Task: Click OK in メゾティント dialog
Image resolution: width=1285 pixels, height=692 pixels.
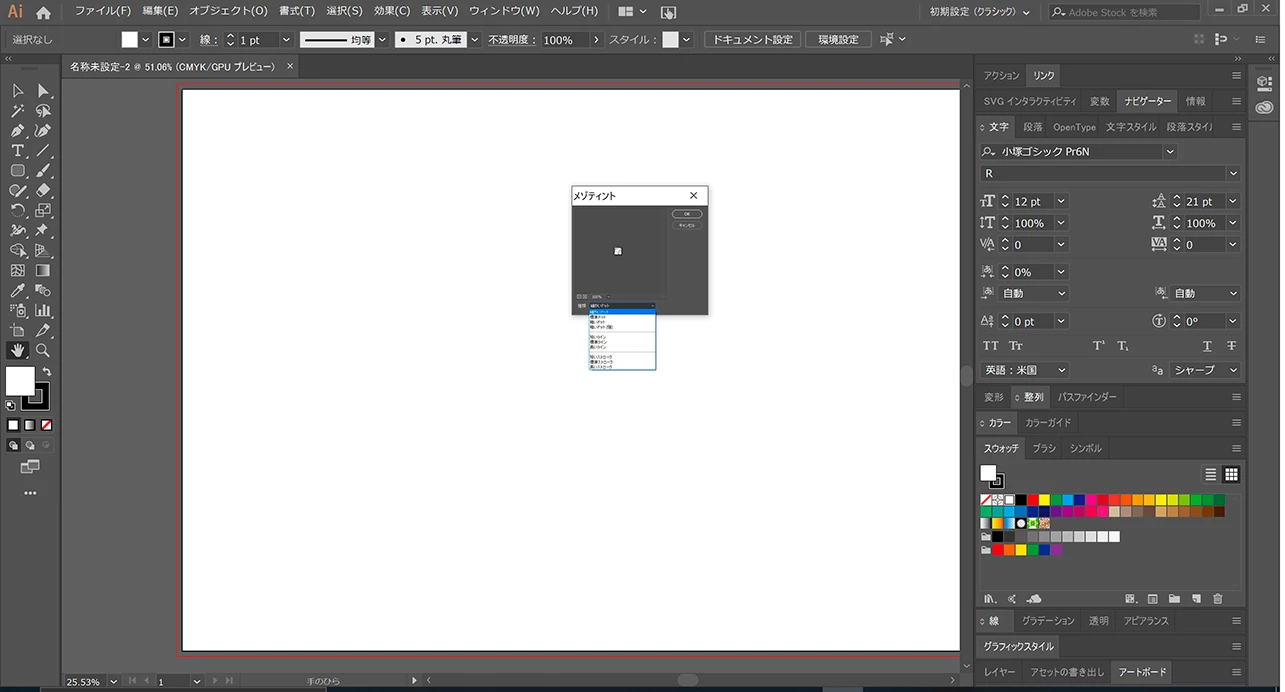Action: pos(687,214)
